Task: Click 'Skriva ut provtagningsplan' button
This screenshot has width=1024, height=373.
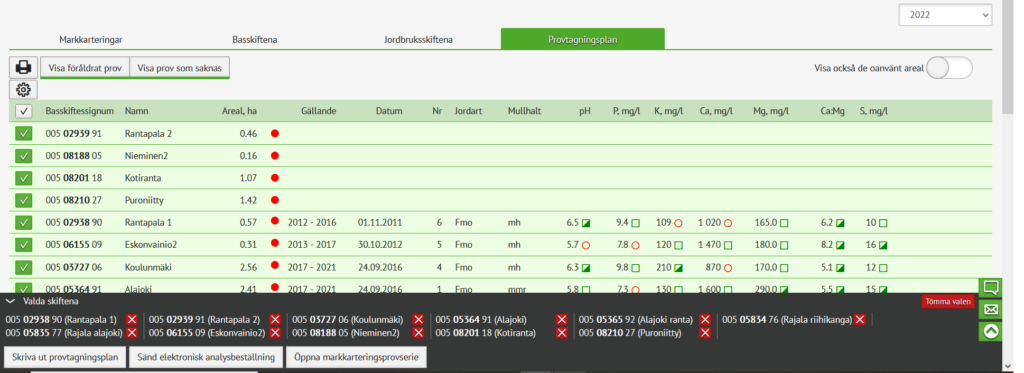Action: pyautogui.click(x=65, y=357)
